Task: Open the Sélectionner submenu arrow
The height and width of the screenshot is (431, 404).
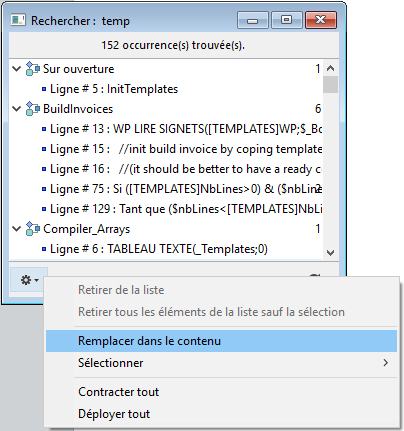Action: 386,363
